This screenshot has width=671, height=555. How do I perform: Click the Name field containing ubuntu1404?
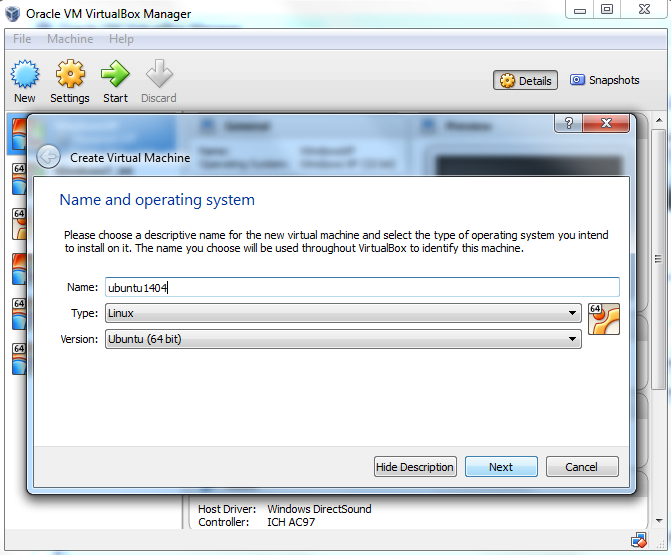[362, 287]
